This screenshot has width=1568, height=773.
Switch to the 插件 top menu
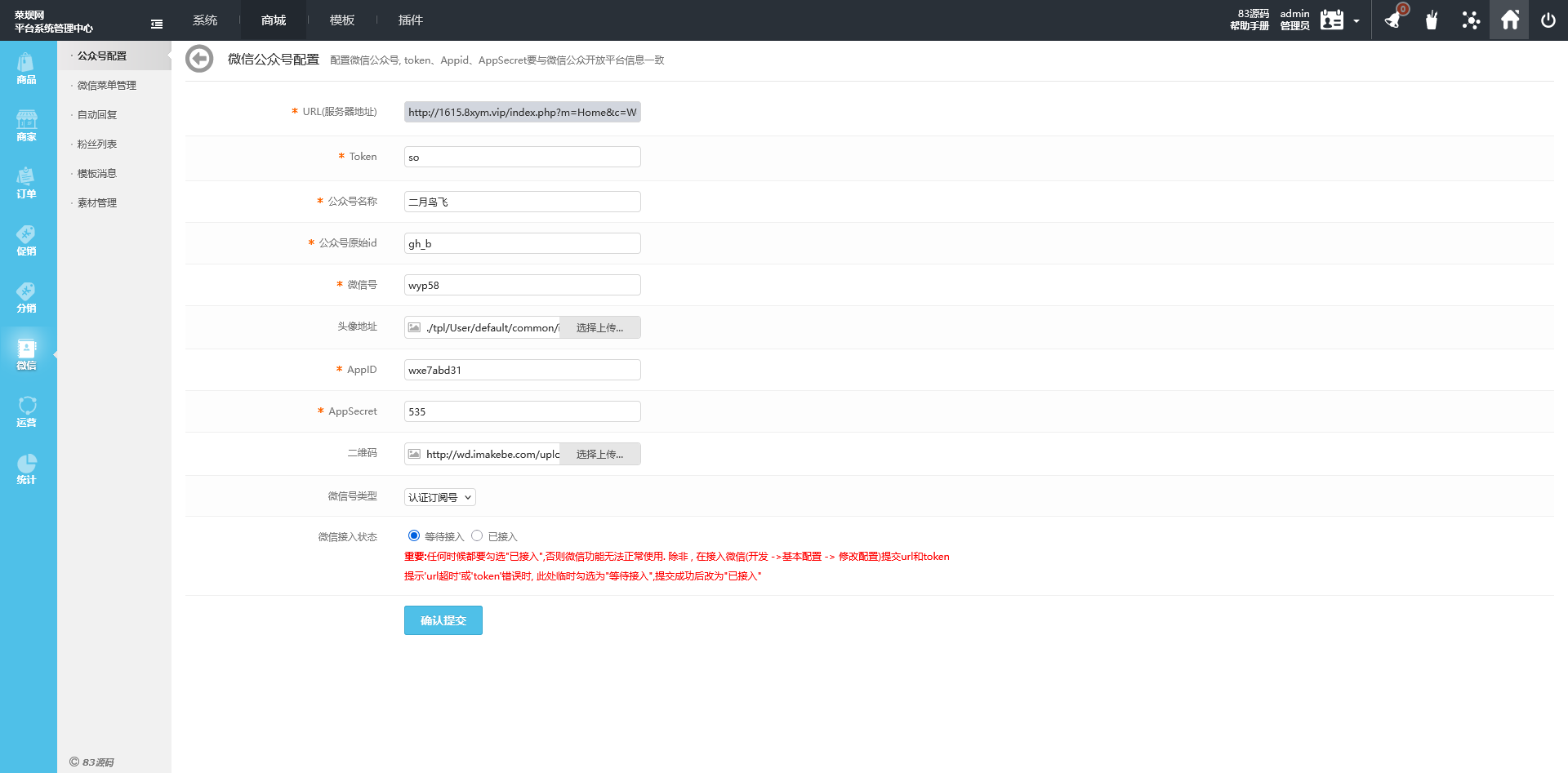click(411, 20)
